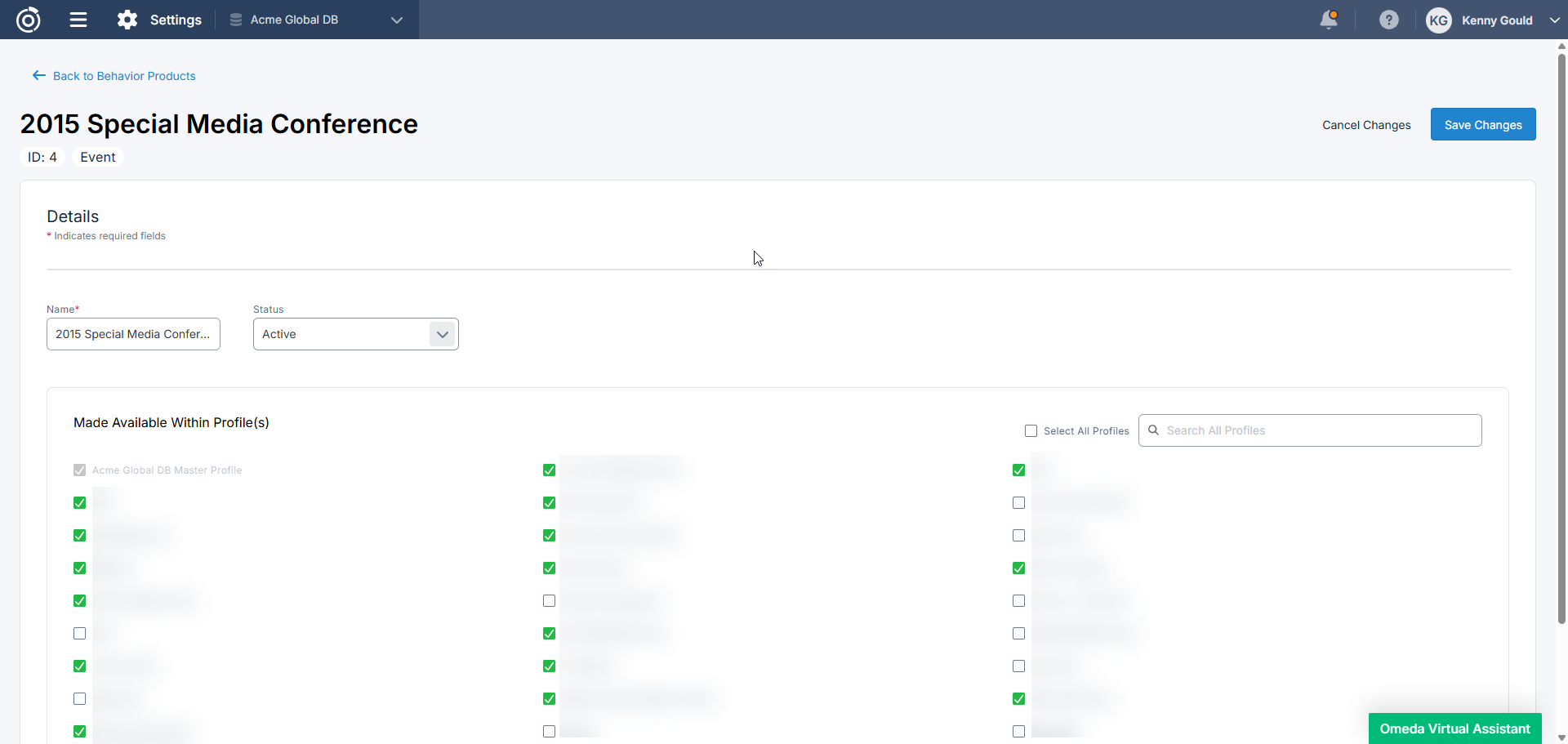This screenshot has width=1568, height=744.
Task: Check the first unchecked box in left column
Action: (80, 634)
